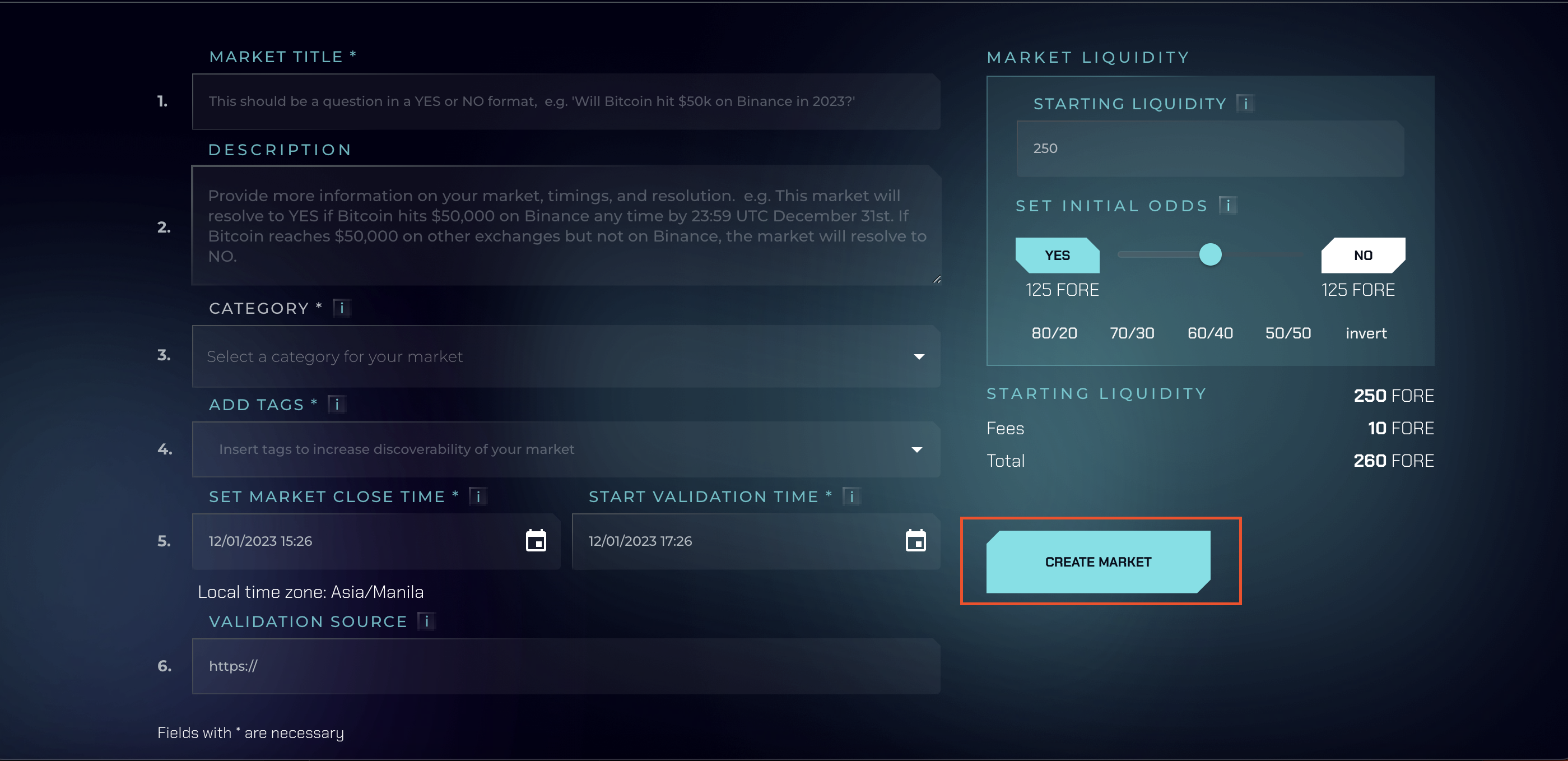
Task: Click info icon next to Category label
Action: 342,308
